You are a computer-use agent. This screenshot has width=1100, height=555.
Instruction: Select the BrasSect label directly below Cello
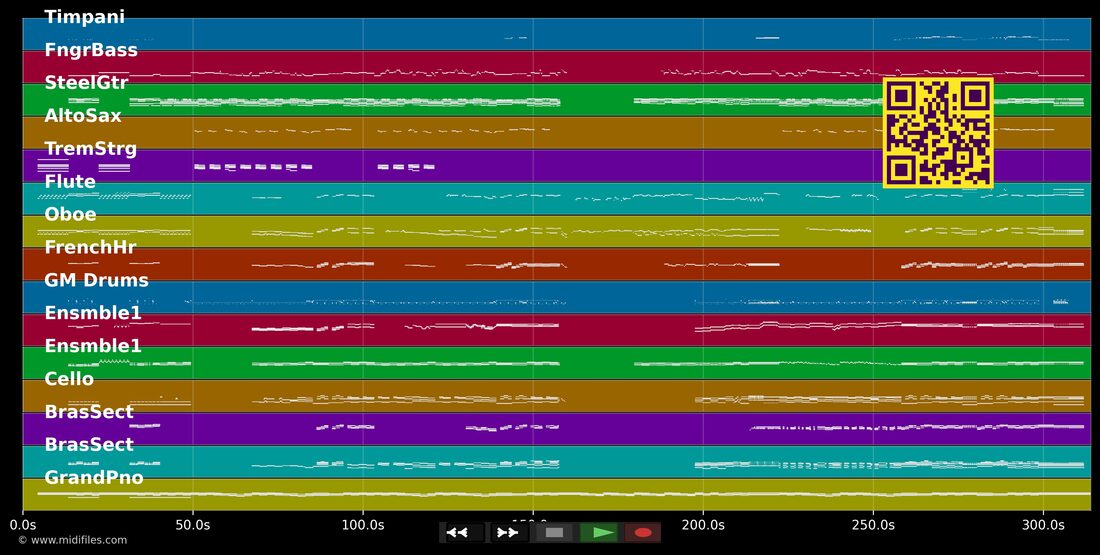click(x=88, y=412)
